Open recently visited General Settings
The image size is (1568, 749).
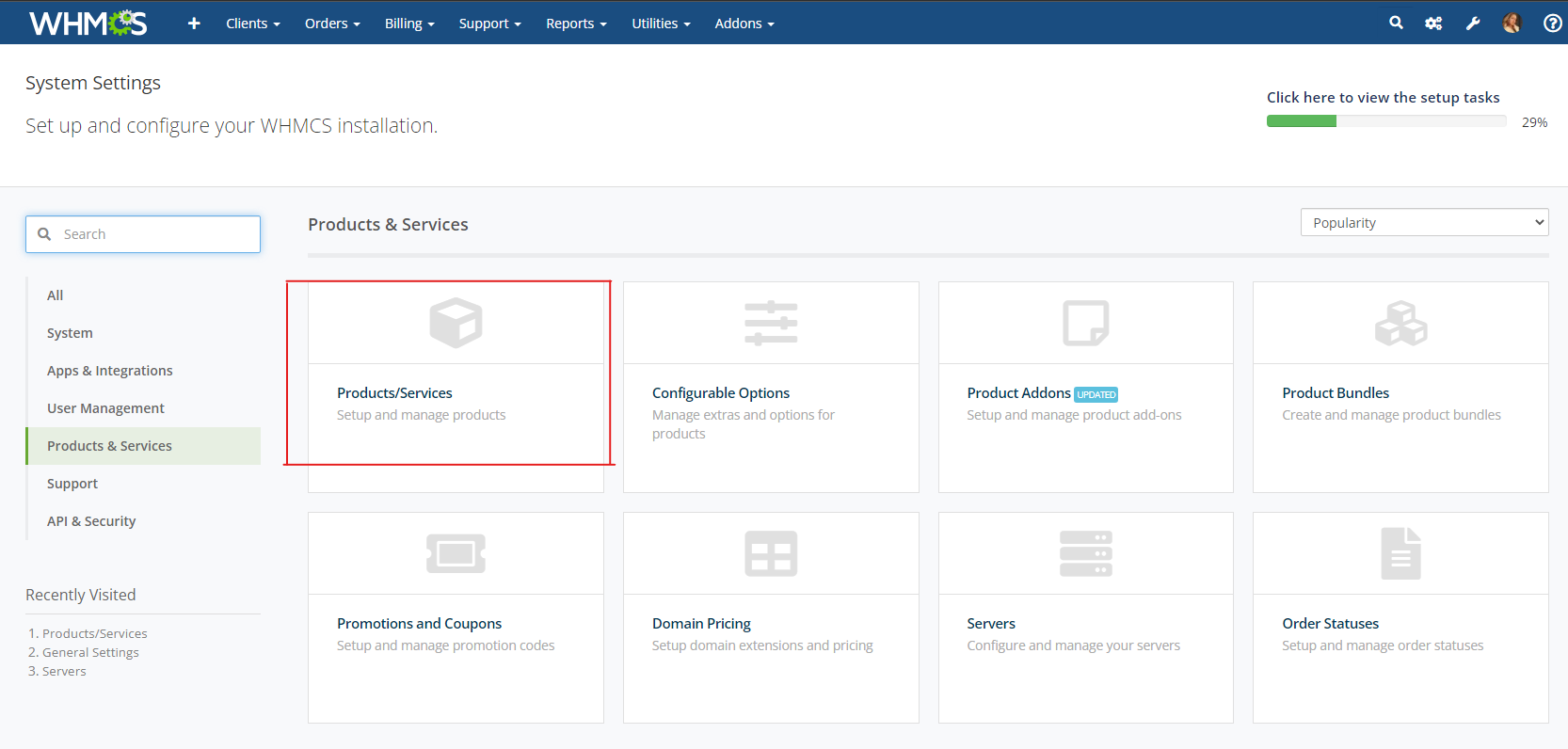(90, 652)
